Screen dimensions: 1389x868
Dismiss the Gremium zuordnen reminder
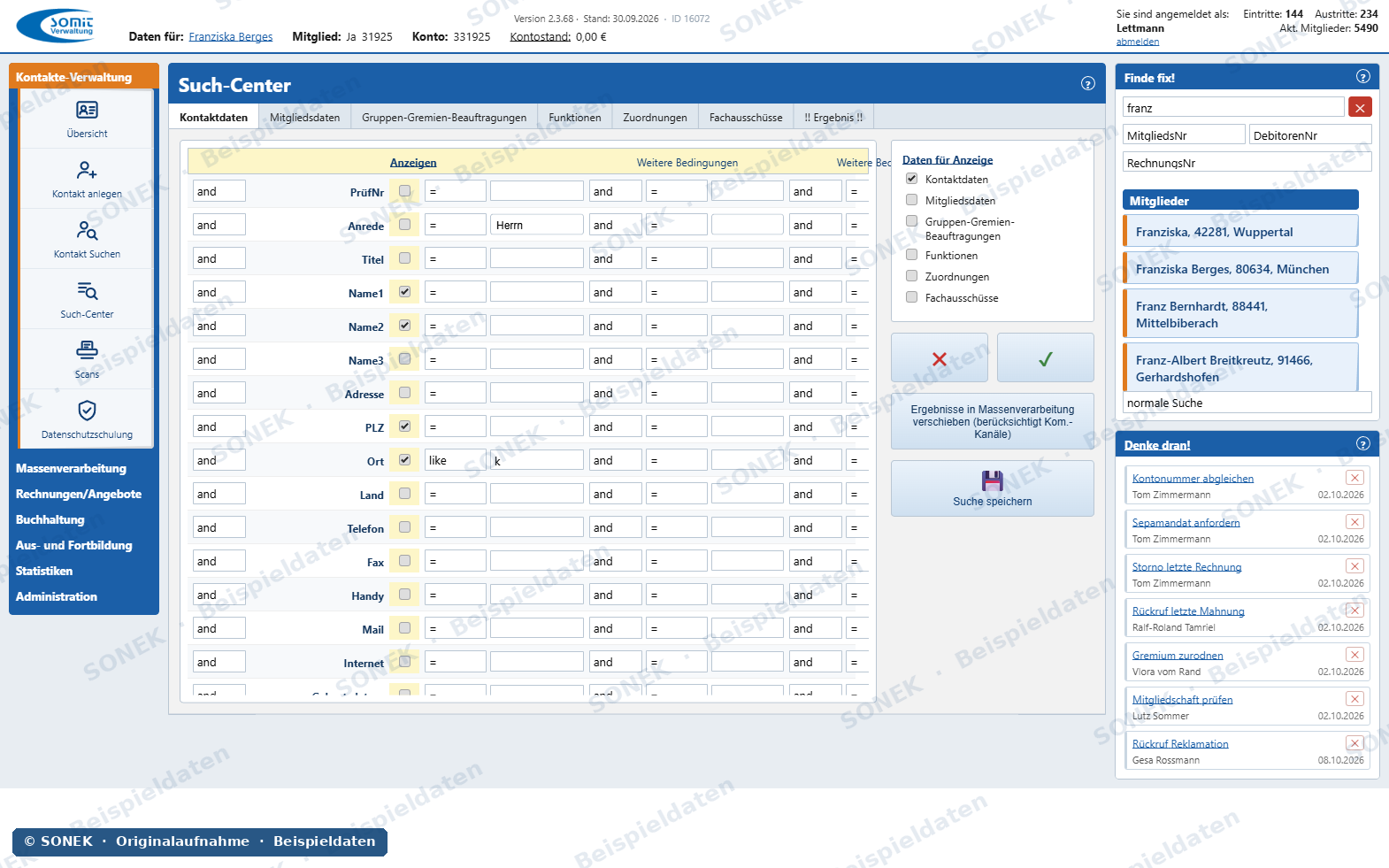1354,655
